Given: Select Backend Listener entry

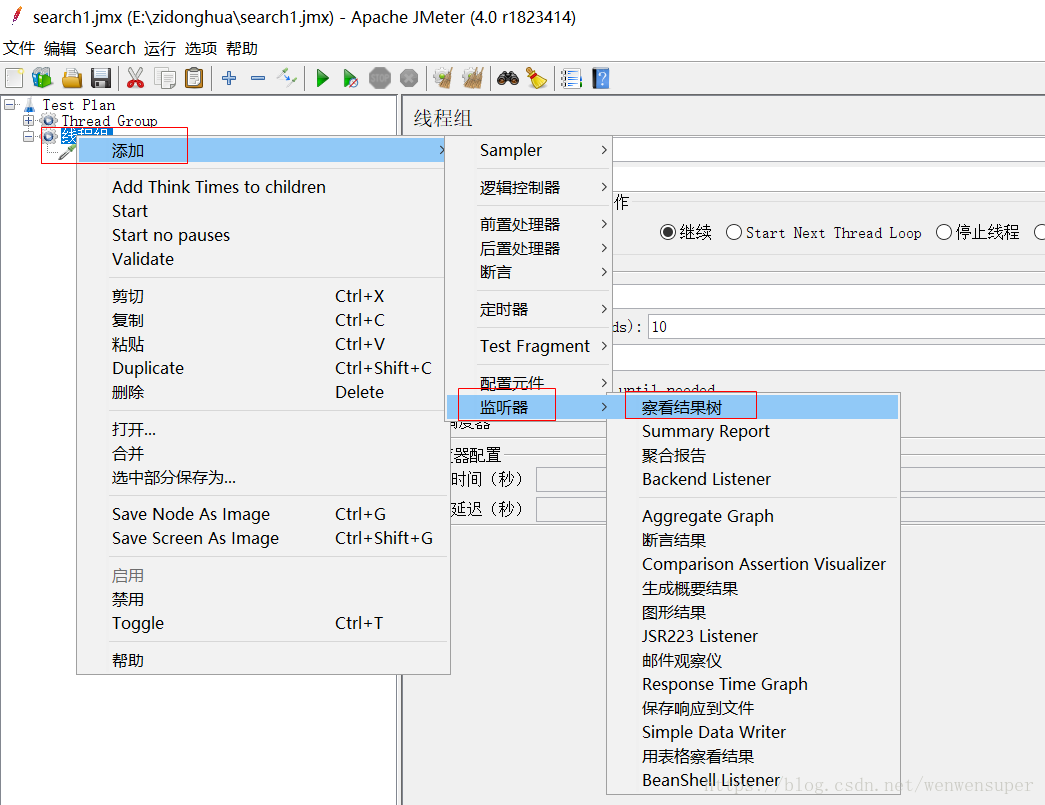Looking at the screenshot, I should click(754, 479).
